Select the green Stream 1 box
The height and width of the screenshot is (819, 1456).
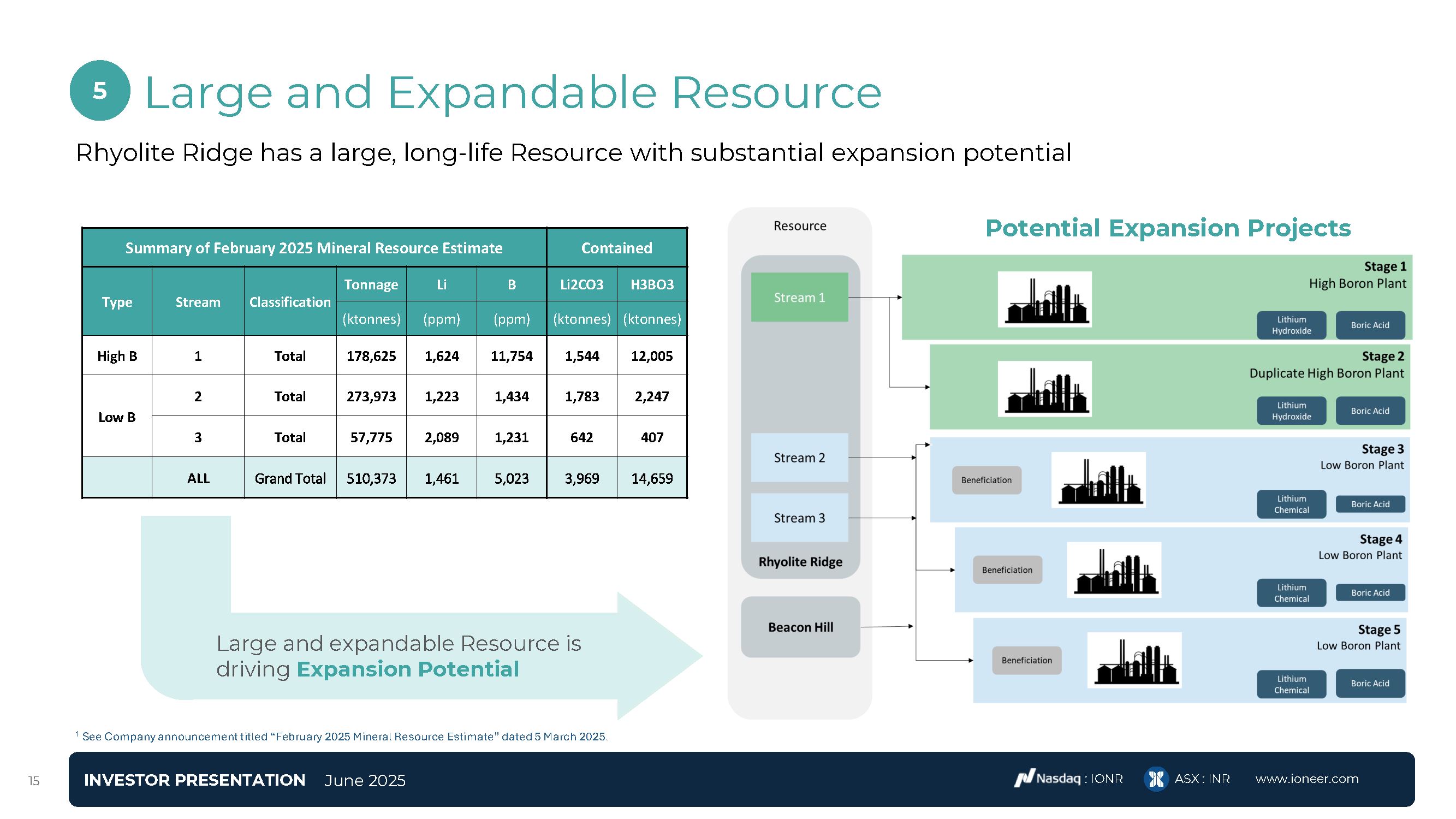point(799,298)
